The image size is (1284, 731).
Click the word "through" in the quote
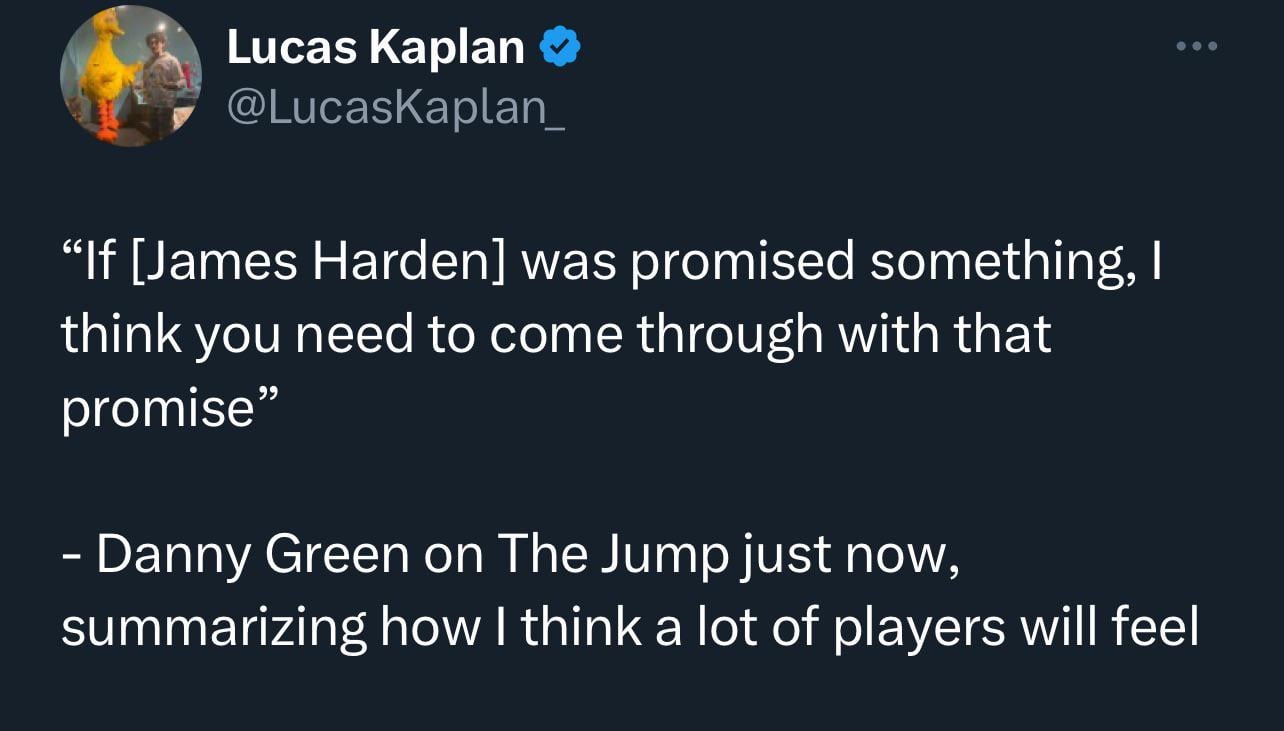[x=730, y=334]
